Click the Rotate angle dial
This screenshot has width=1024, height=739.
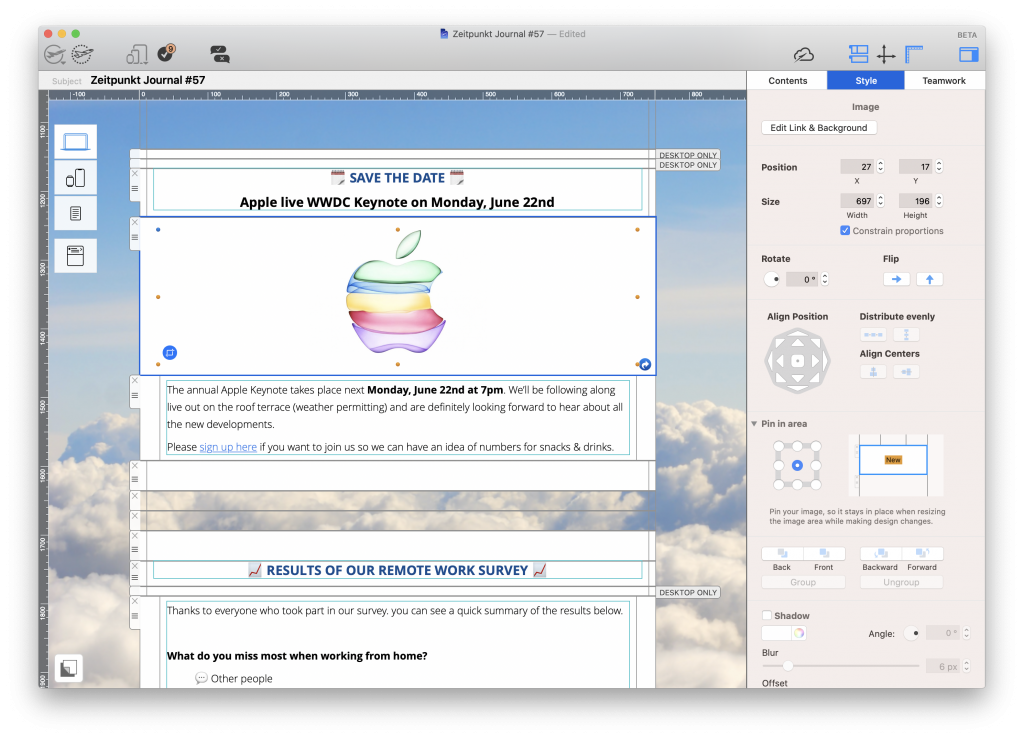tap(772, 279)
